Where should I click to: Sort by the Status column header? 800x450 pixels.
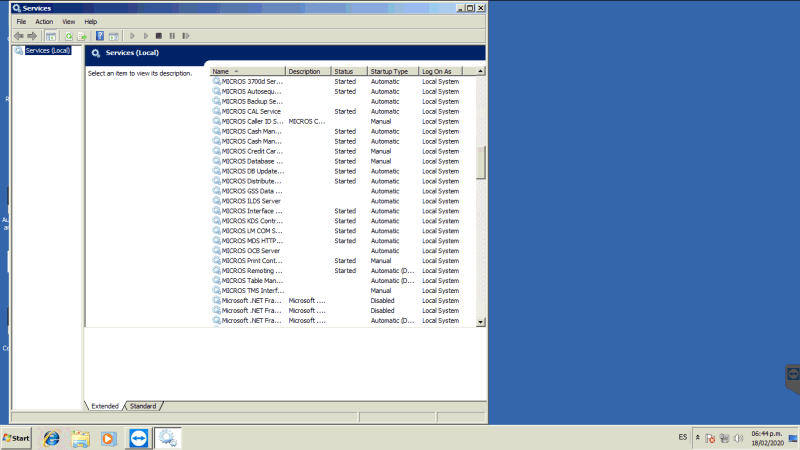349,71
